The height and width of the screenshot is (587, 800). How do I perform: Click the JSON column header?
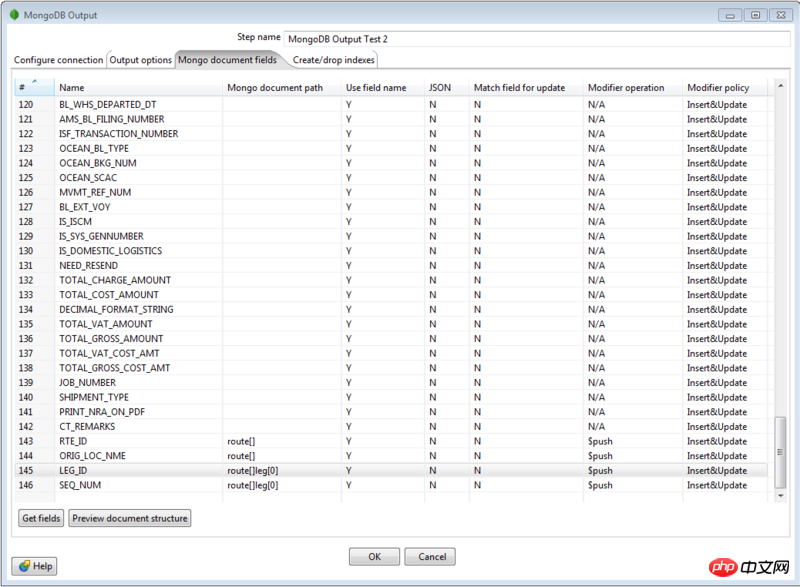tap(447, 87)
